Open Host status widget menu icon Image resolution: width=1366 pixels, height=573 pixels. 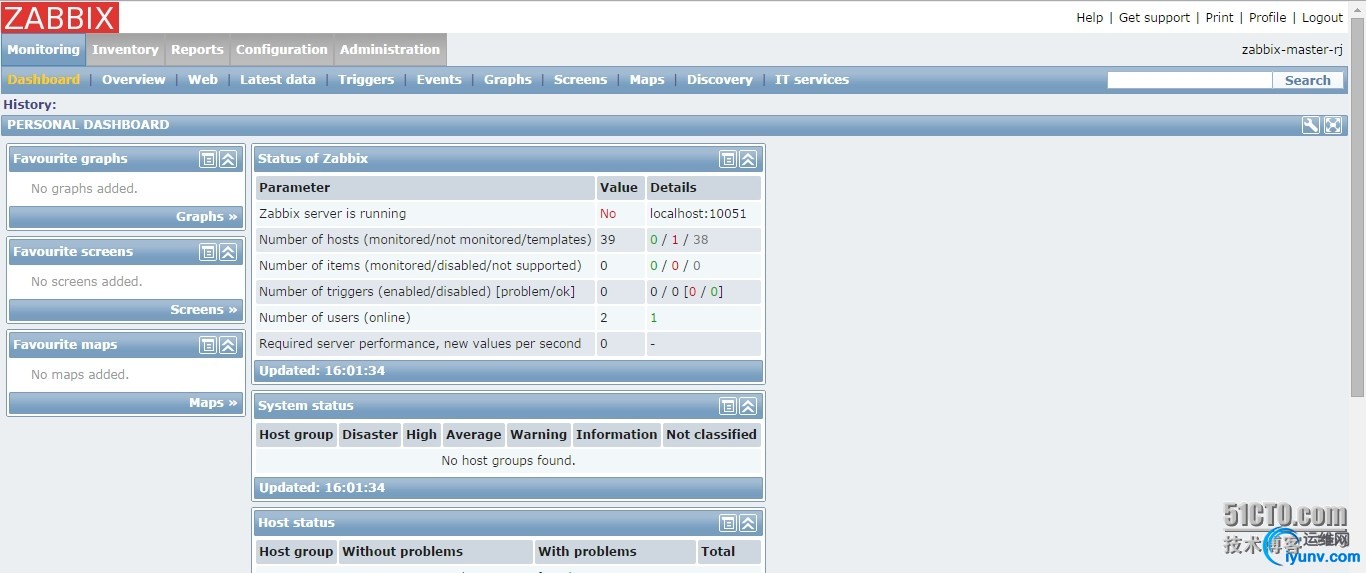[x=727, y=523]
